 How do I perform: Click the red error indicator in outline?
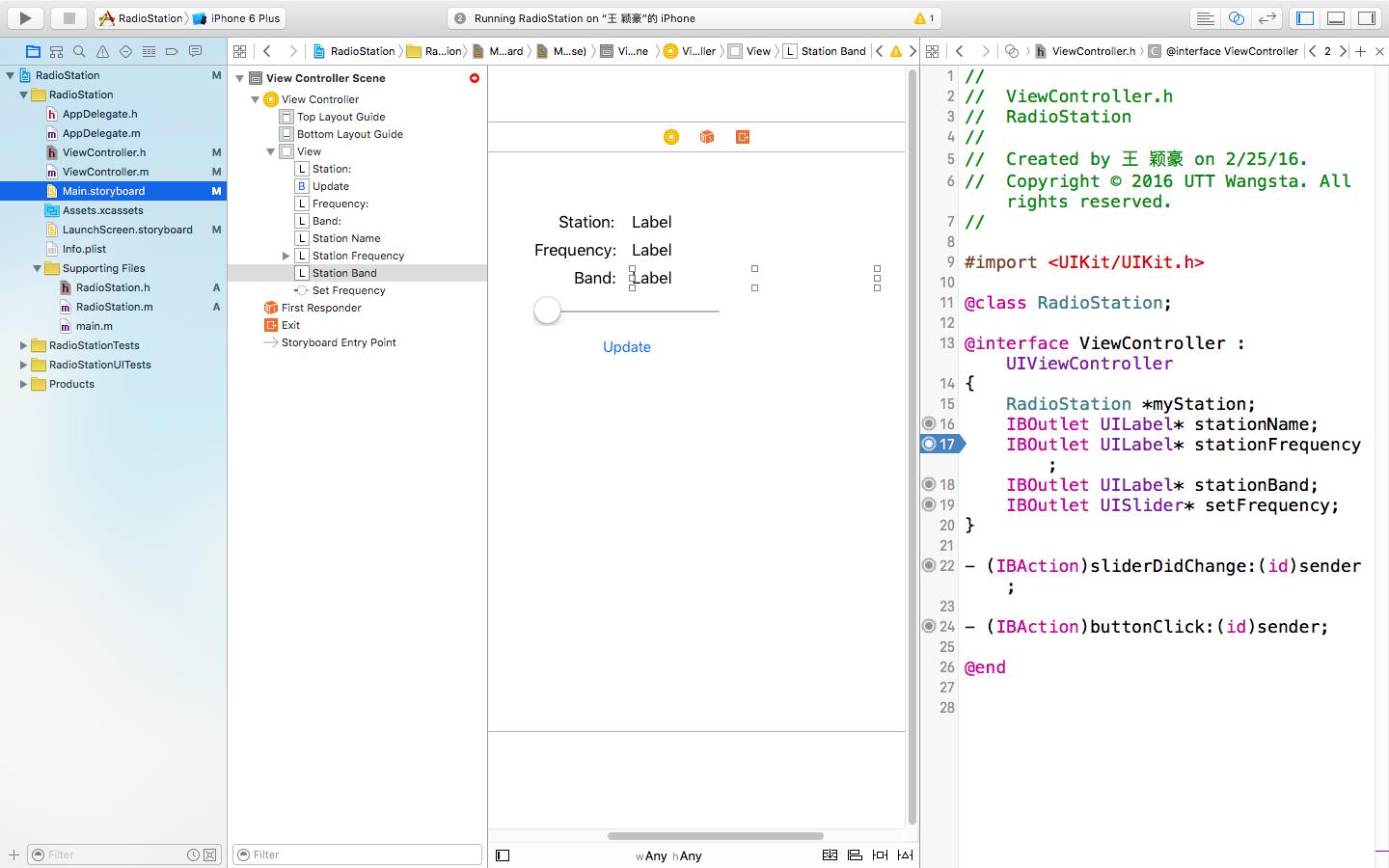click(x=475, y=78)
